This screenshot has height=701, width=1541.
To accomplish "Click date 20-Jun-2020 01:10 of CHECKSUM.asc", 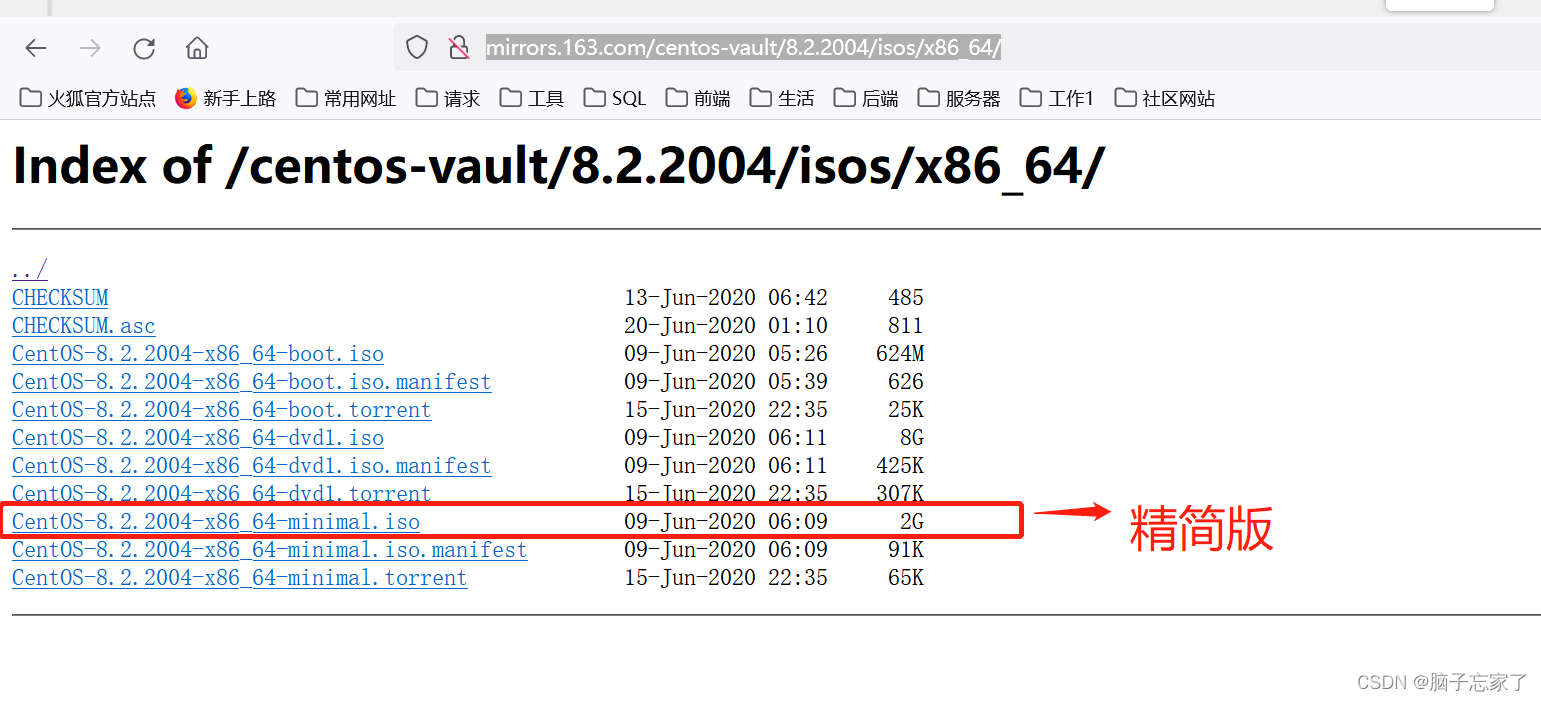I will click(x=726, y=326).
